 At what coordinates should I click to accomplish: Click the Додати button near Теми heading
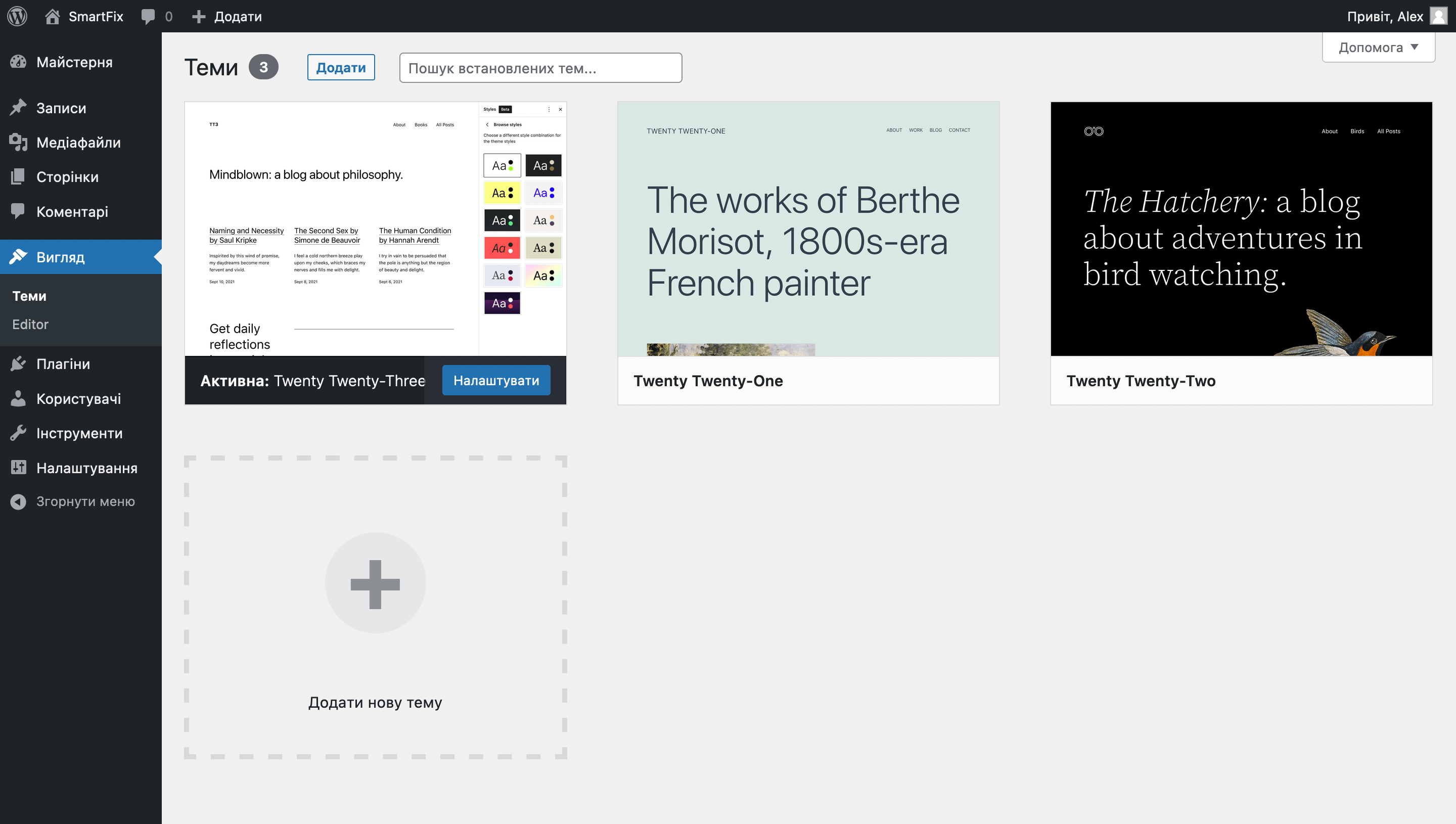[341, 67]
